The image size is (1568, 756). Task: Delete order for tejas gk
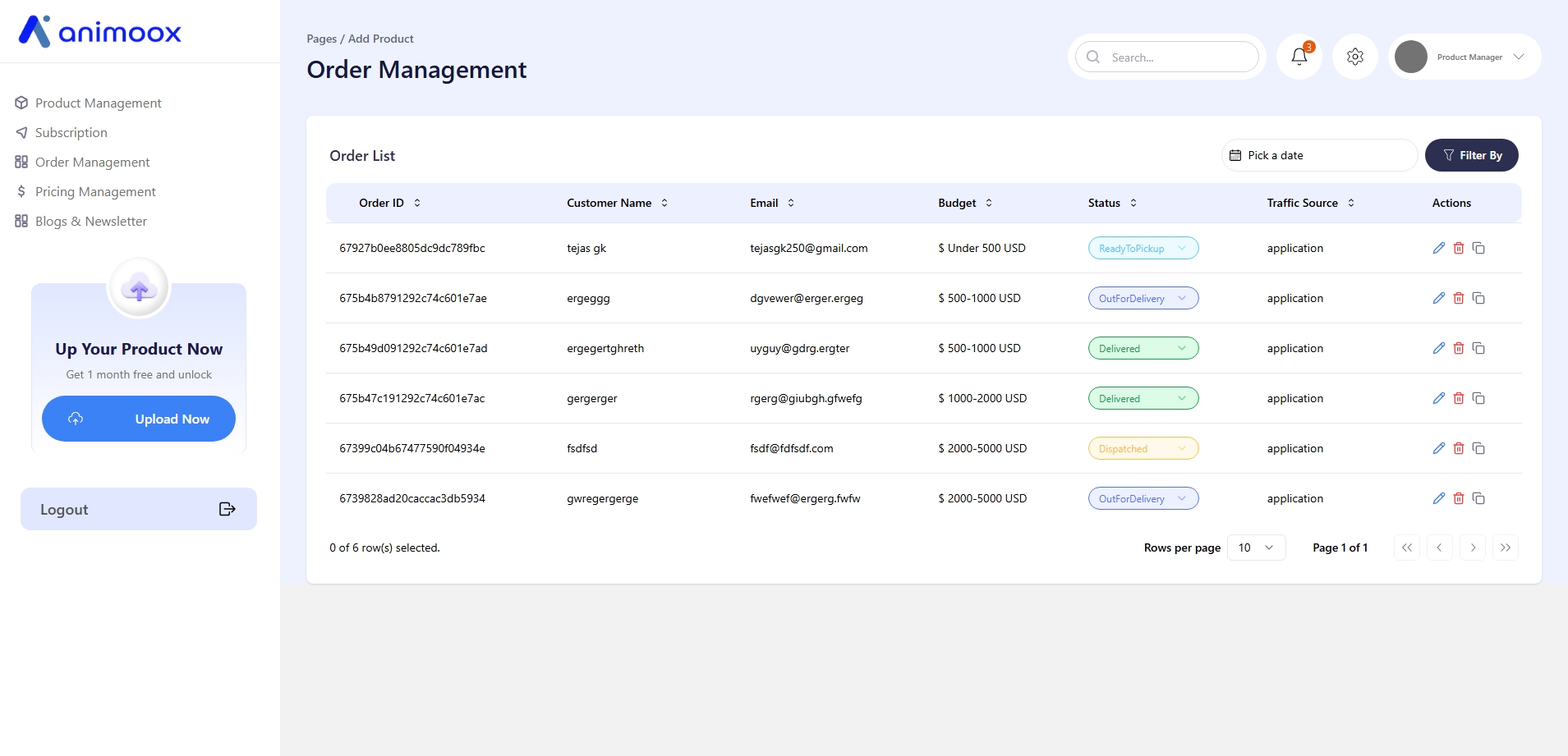[x=1459, y=248]
